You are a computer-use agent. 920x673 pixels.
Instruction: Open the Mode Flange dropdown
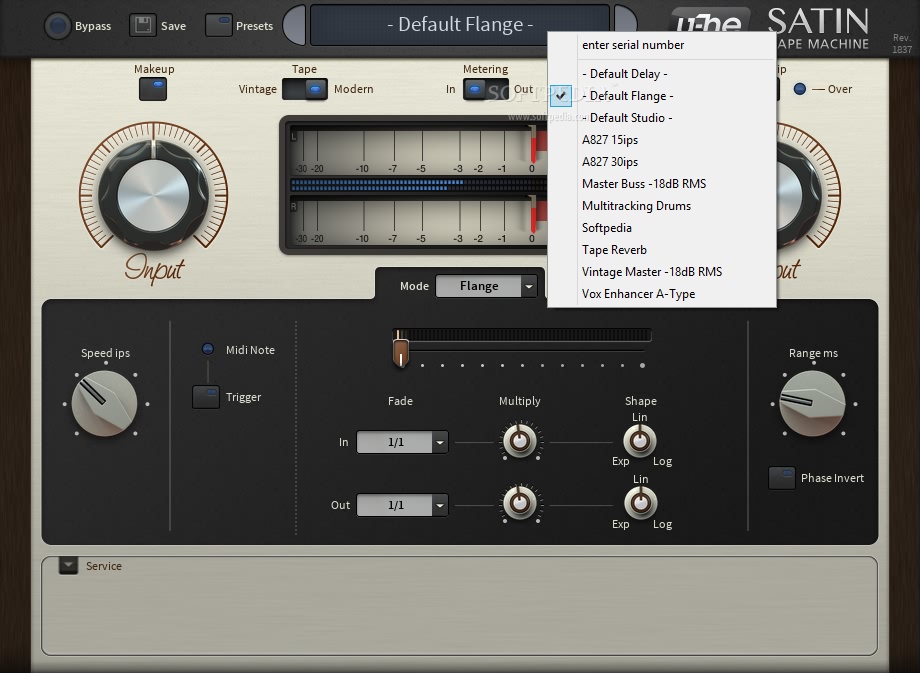pyautogui.click(x=486, y=286)
